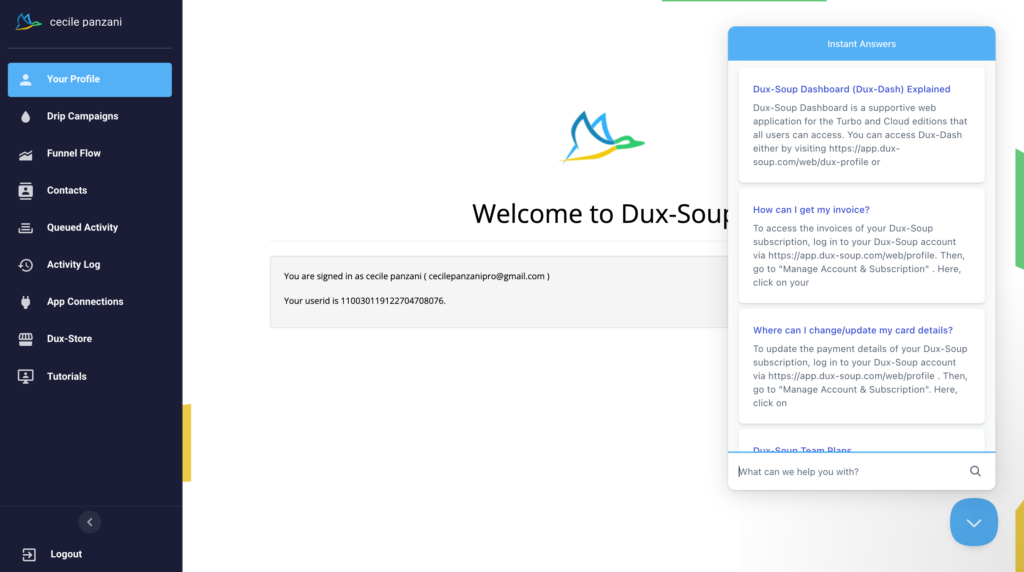This screenshot has width=1024, height=572.
Task: Click the Instant Answers header
Action: pyautogui.click(x=861, y=44)
